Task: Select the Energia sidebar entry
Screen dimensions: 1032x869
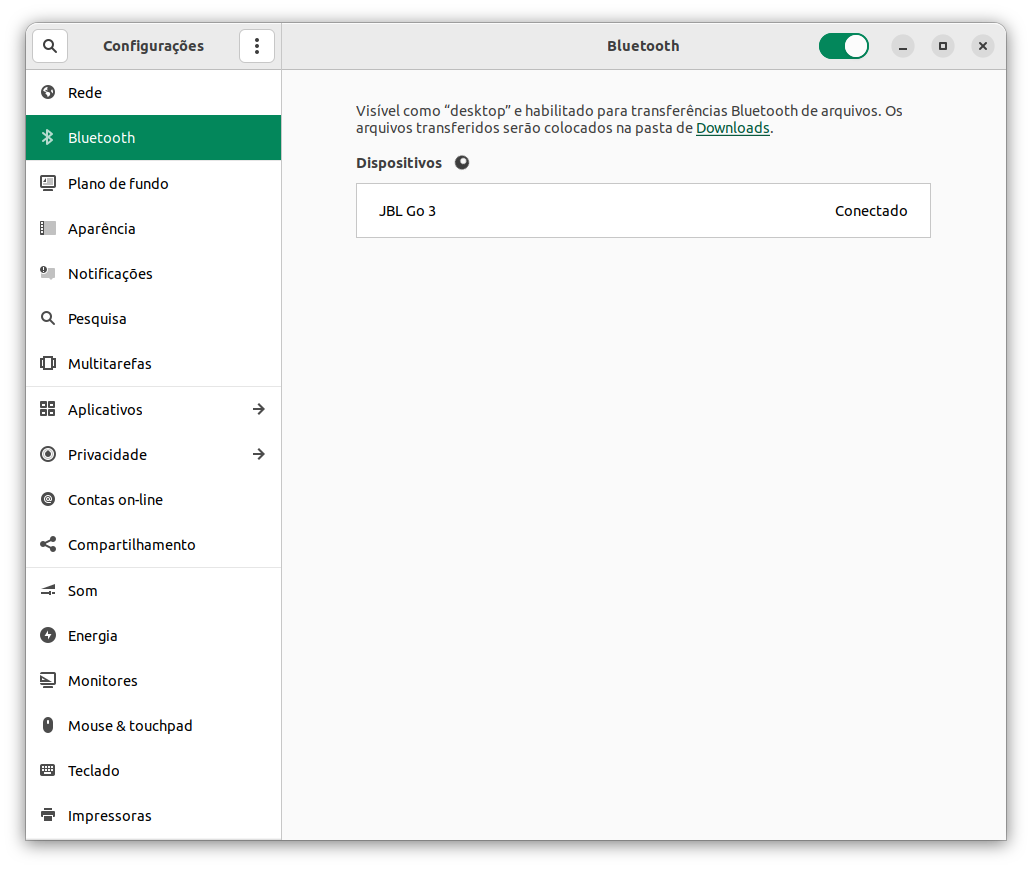Action: click(x=153, y=635)
